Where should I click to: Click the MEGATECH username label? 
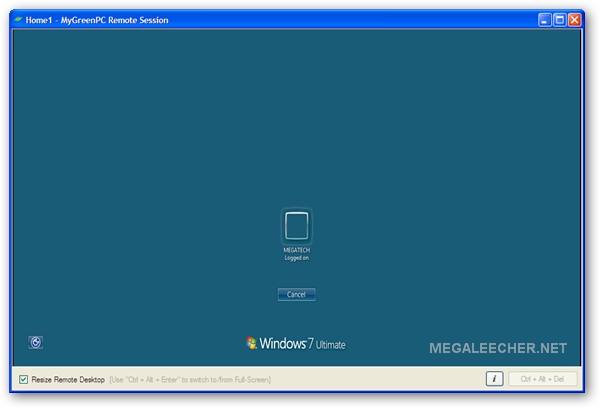tap(297, 250)
